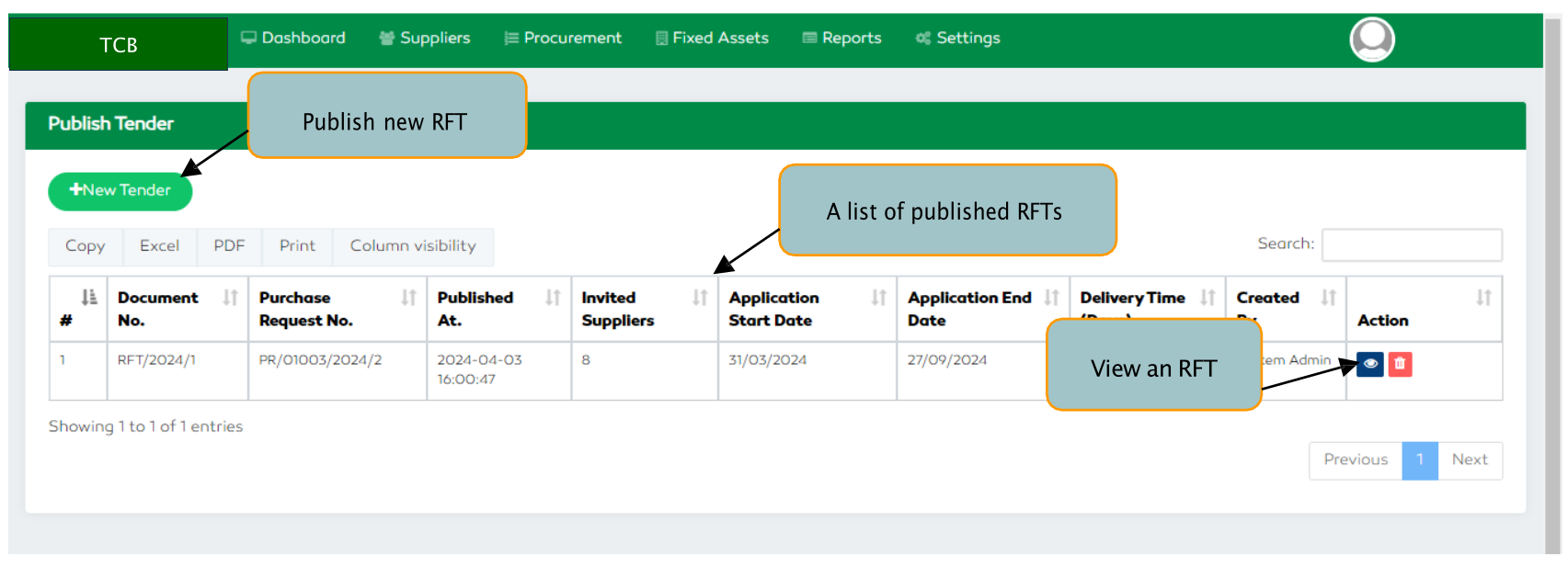Print the tender table
Image resolution: width=1568 pixels, height=567 pixels.
298,246
